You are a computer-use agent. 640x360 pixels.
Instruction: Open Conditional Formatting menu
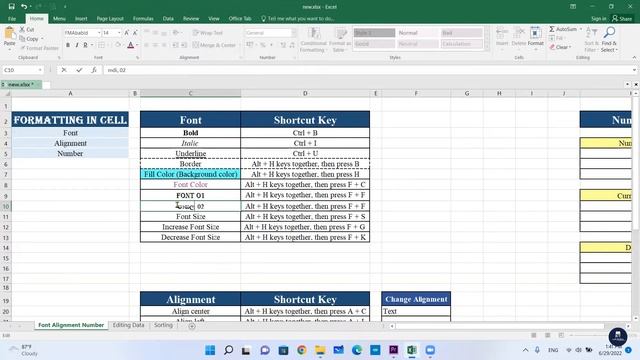[313, 40]
